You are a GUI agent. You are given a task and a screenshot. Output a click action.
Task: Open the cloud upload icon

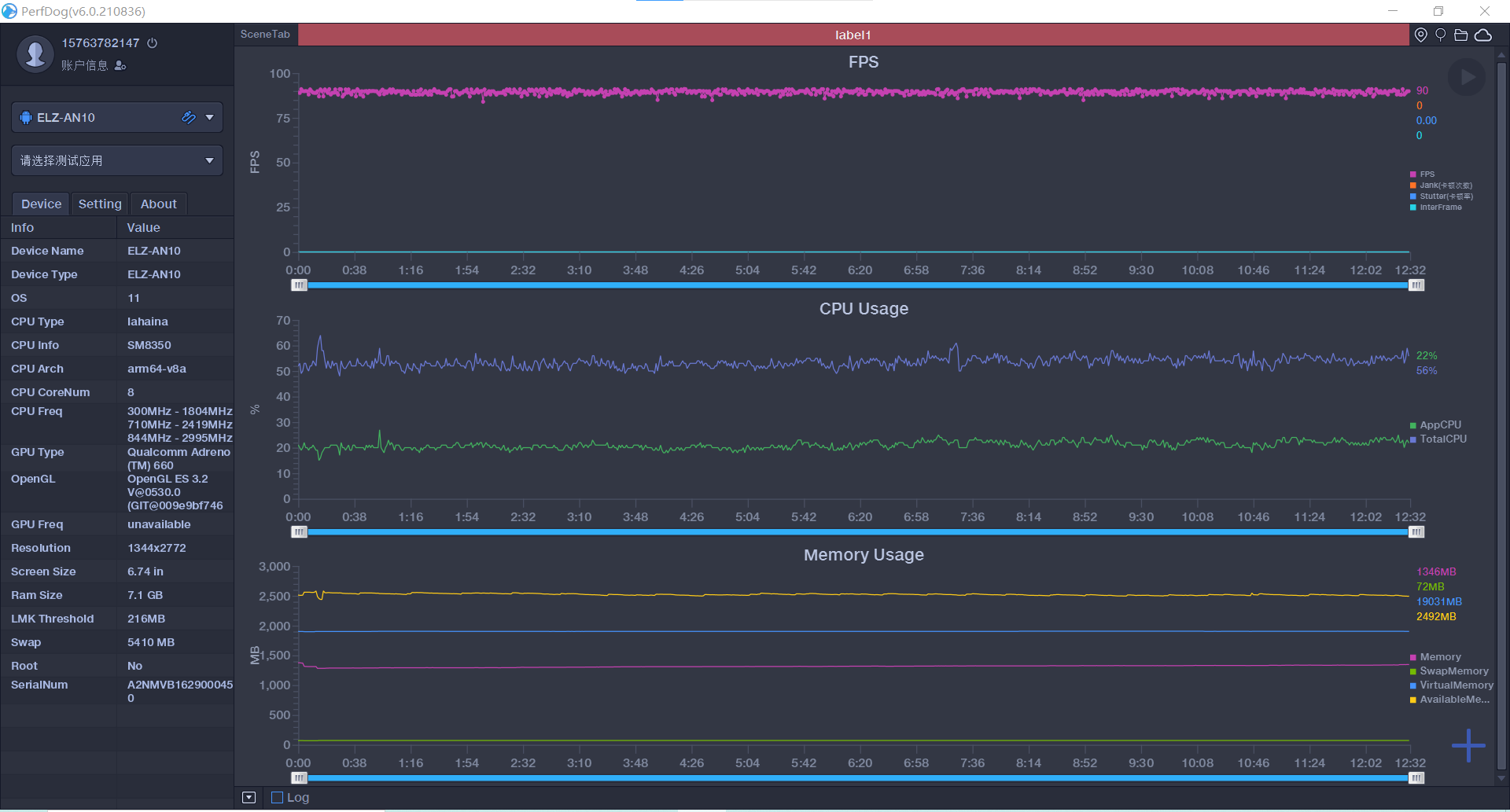(x=1483, y=35)
